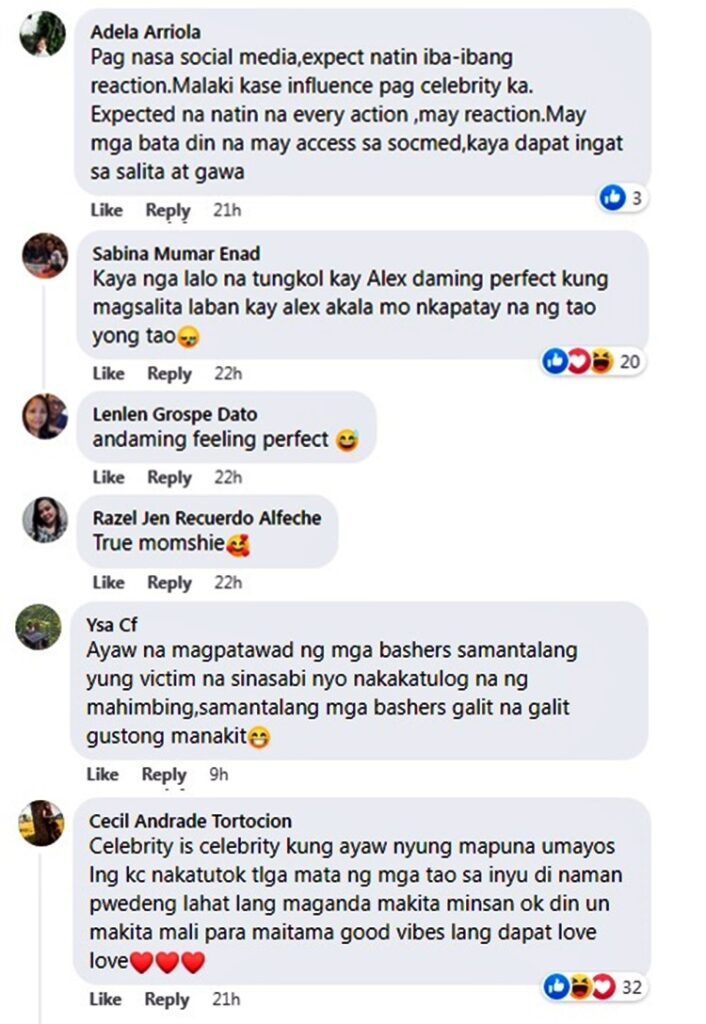
Task: Open the 32 reactions on Cecil's comment
Action: tap(595, 987)
